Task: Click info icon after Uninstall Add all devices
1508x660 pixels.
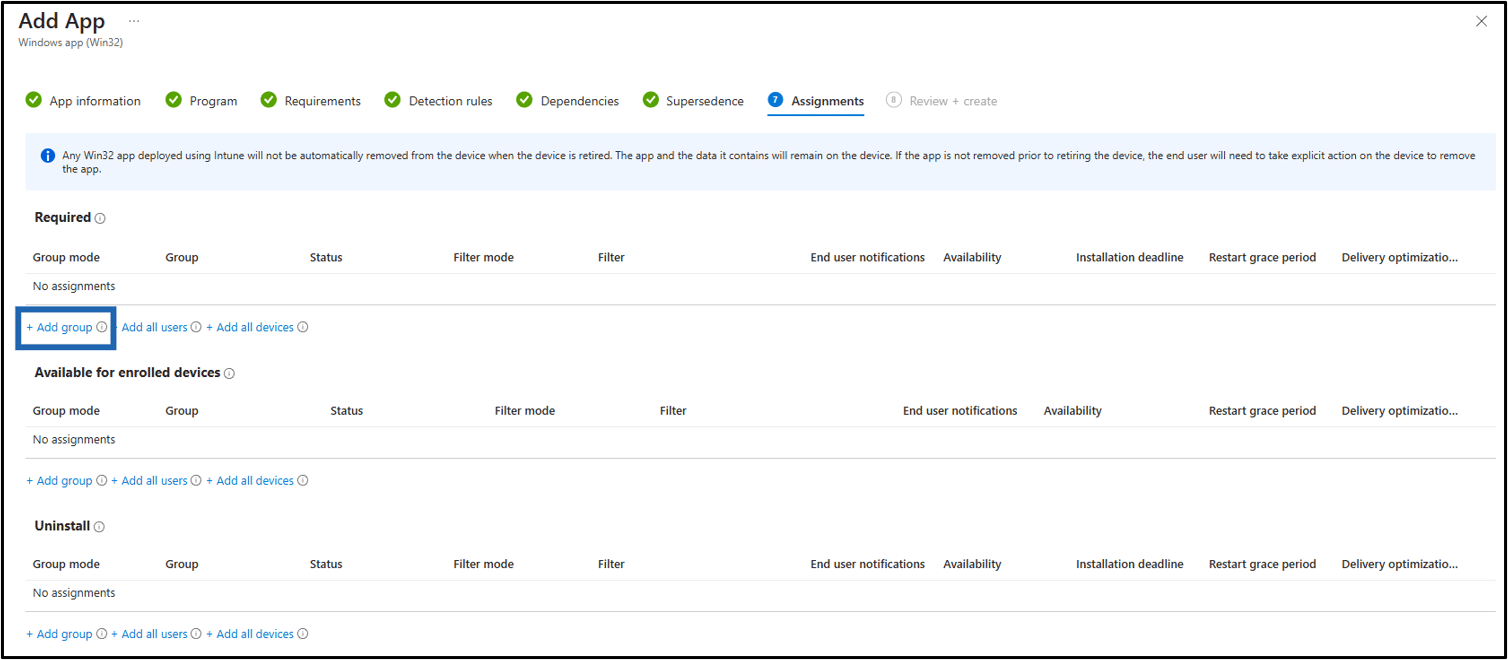Action: pos(302,634)
